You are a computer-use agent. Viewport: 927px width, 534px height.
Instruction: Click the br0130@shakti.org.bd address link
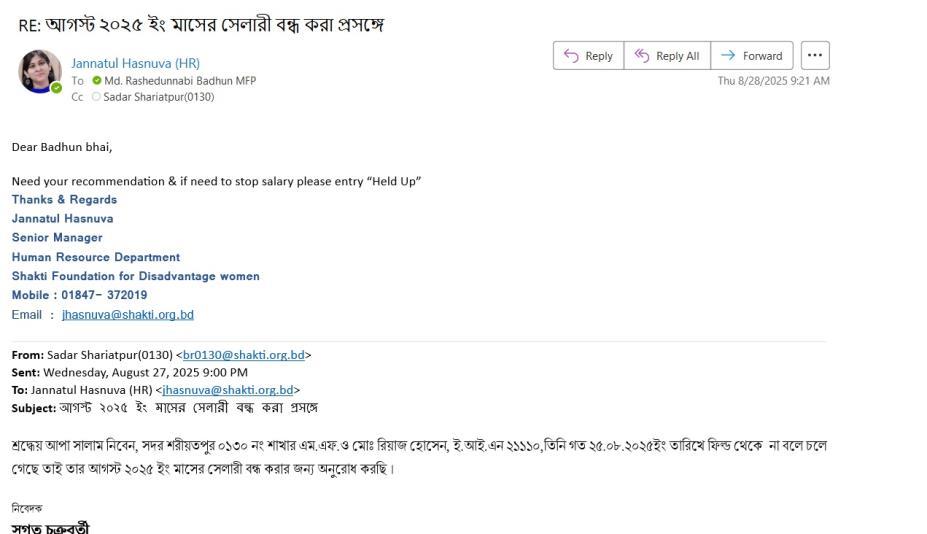tap(243, 355)
